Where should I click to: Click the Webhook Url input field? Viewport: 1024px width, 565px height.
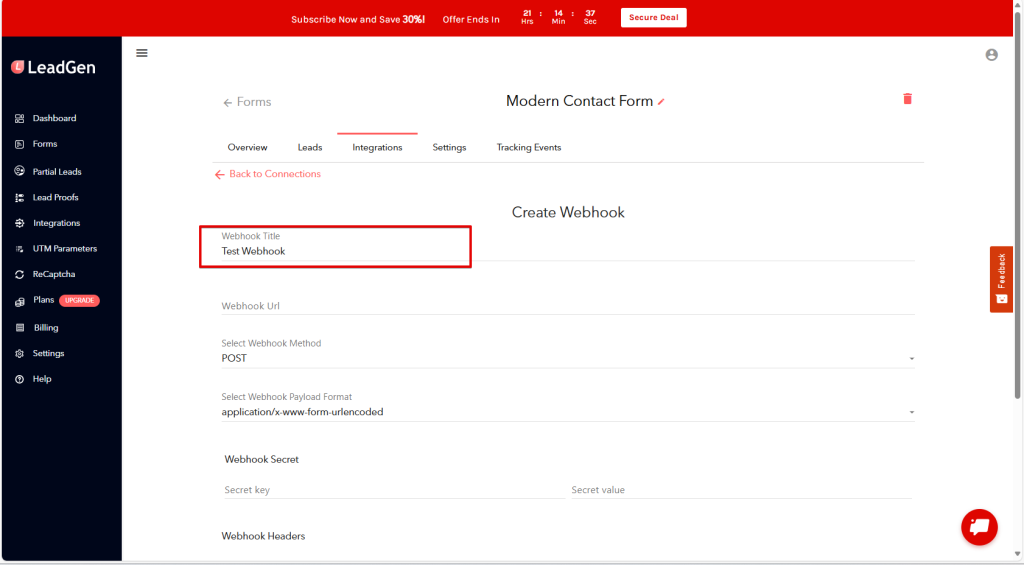click(x=567, y=306)
